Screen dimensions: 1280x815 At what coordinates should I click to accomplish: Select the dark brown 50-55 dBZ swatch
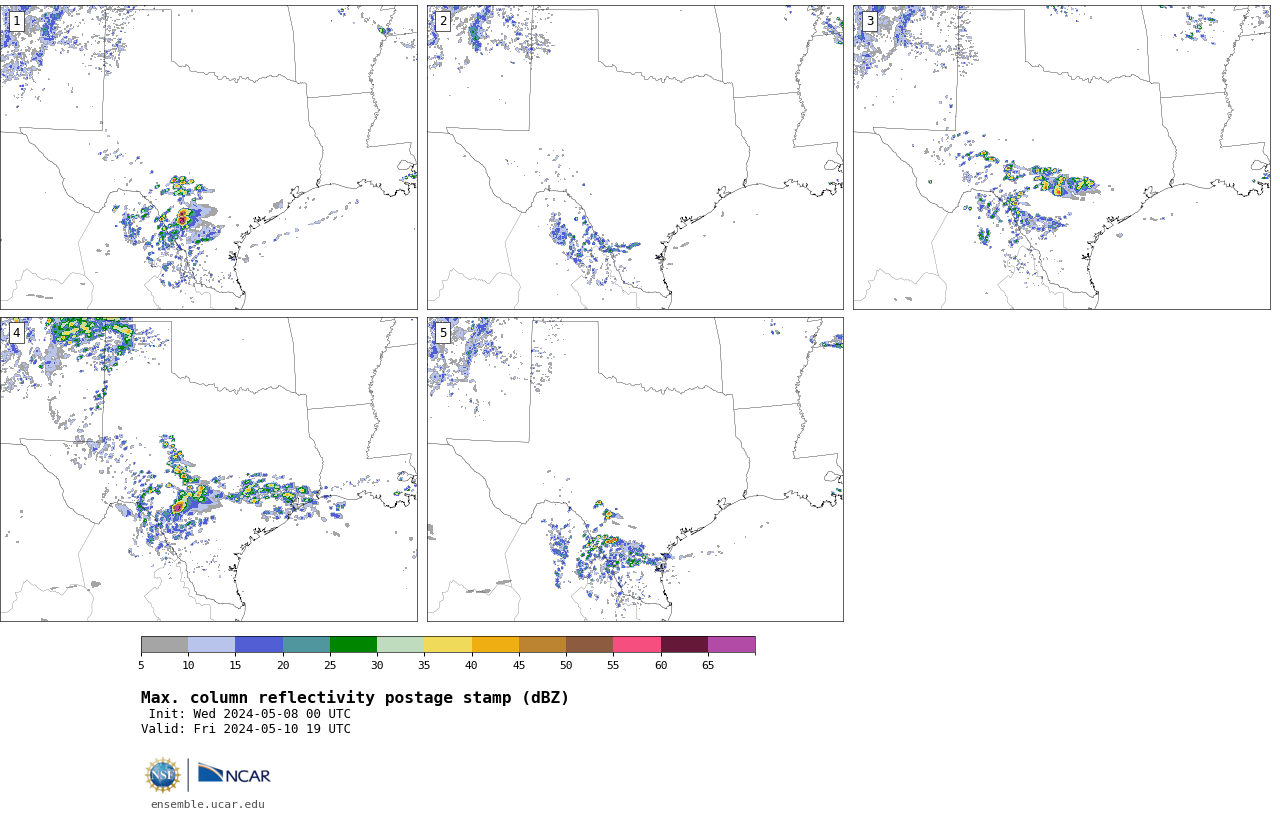pyautogui.click(x=589, y=644)
